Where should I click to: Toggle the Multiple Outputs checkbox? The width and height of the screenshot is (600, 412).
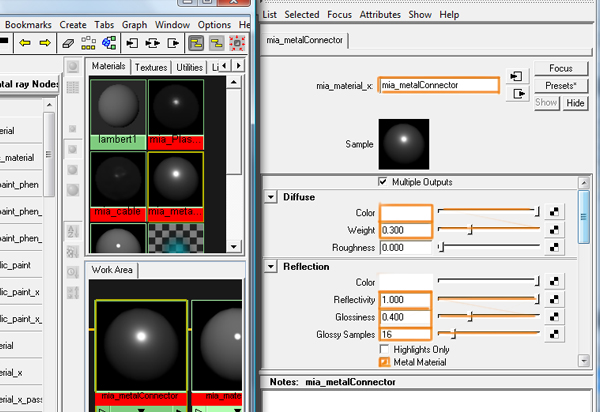[383, 181]
